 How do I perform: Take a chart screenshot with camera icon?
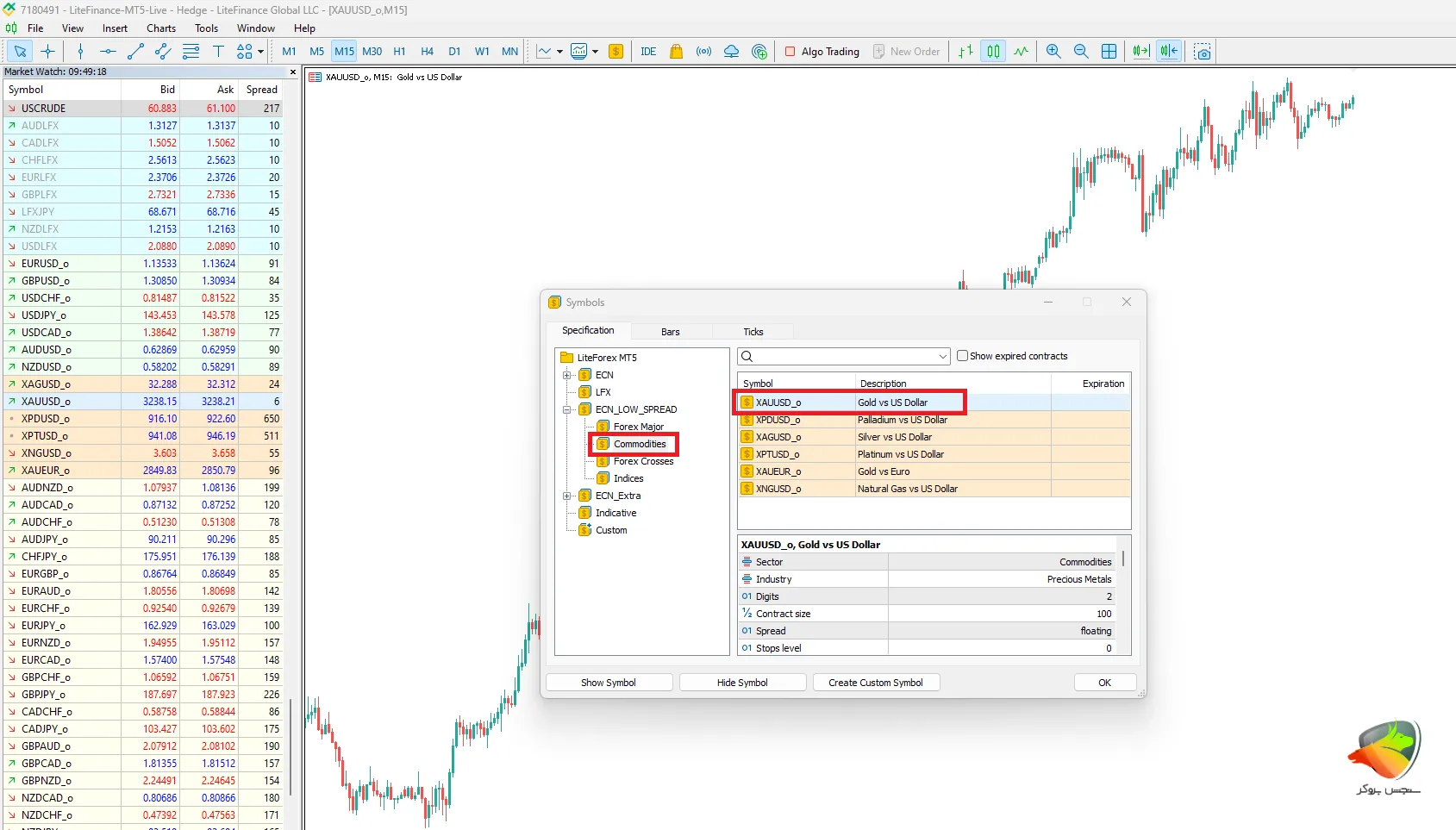(1203, 52)
